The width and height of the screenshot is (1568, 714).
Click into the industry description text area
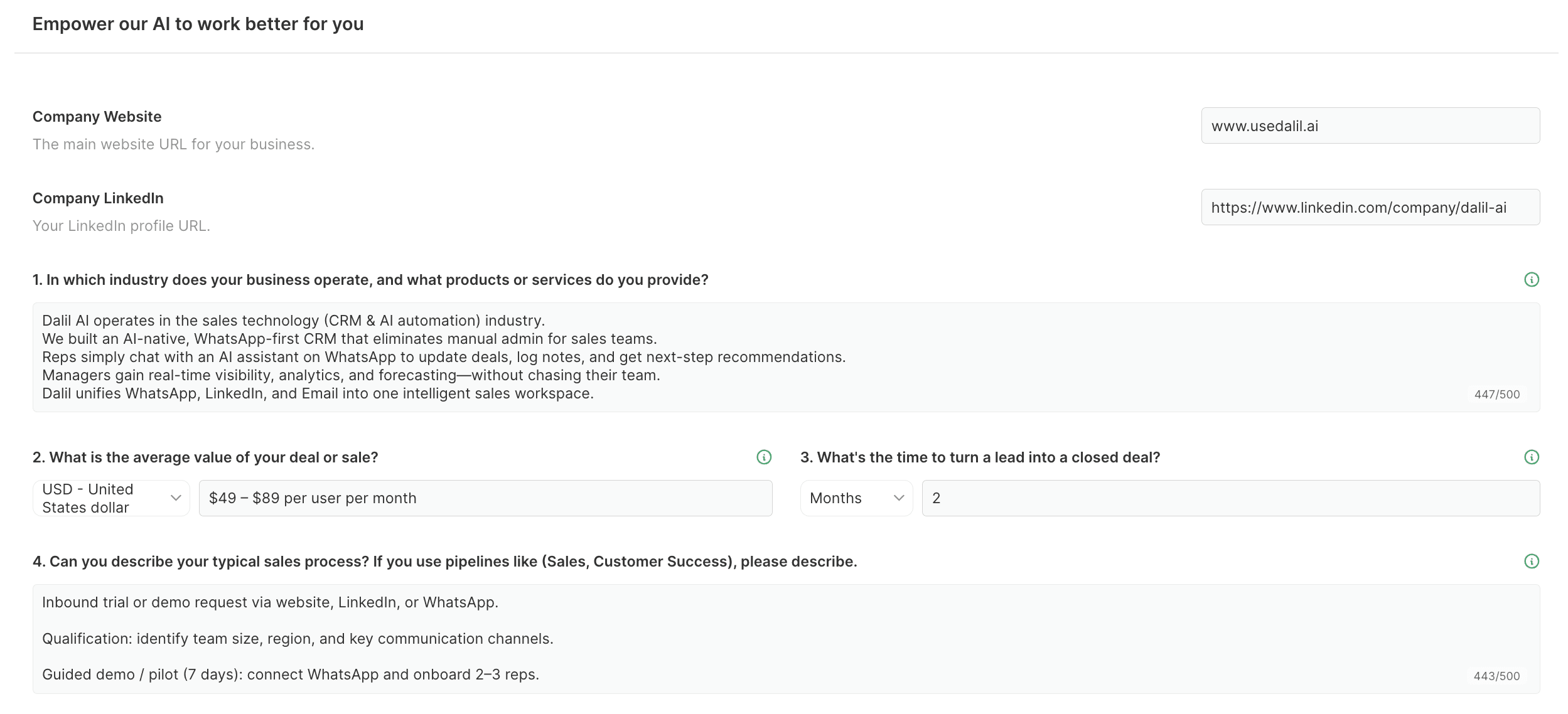point(753,357)
